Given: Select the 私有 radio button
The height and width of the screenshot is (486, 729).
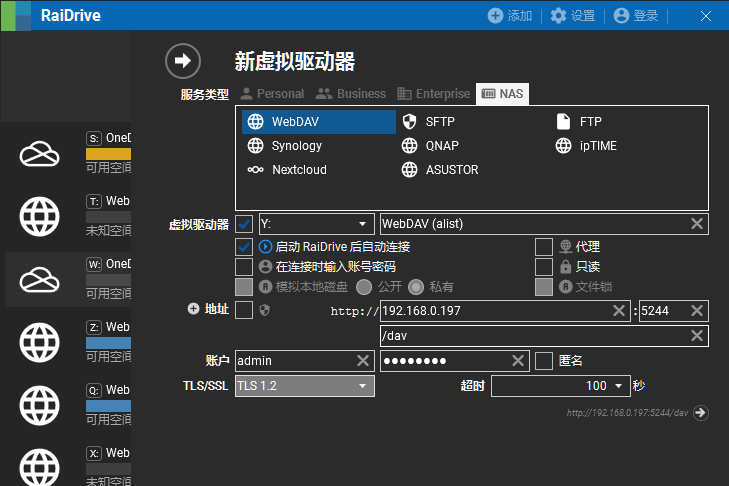Looking at the screenshot, I should click(x=416, y=287).
